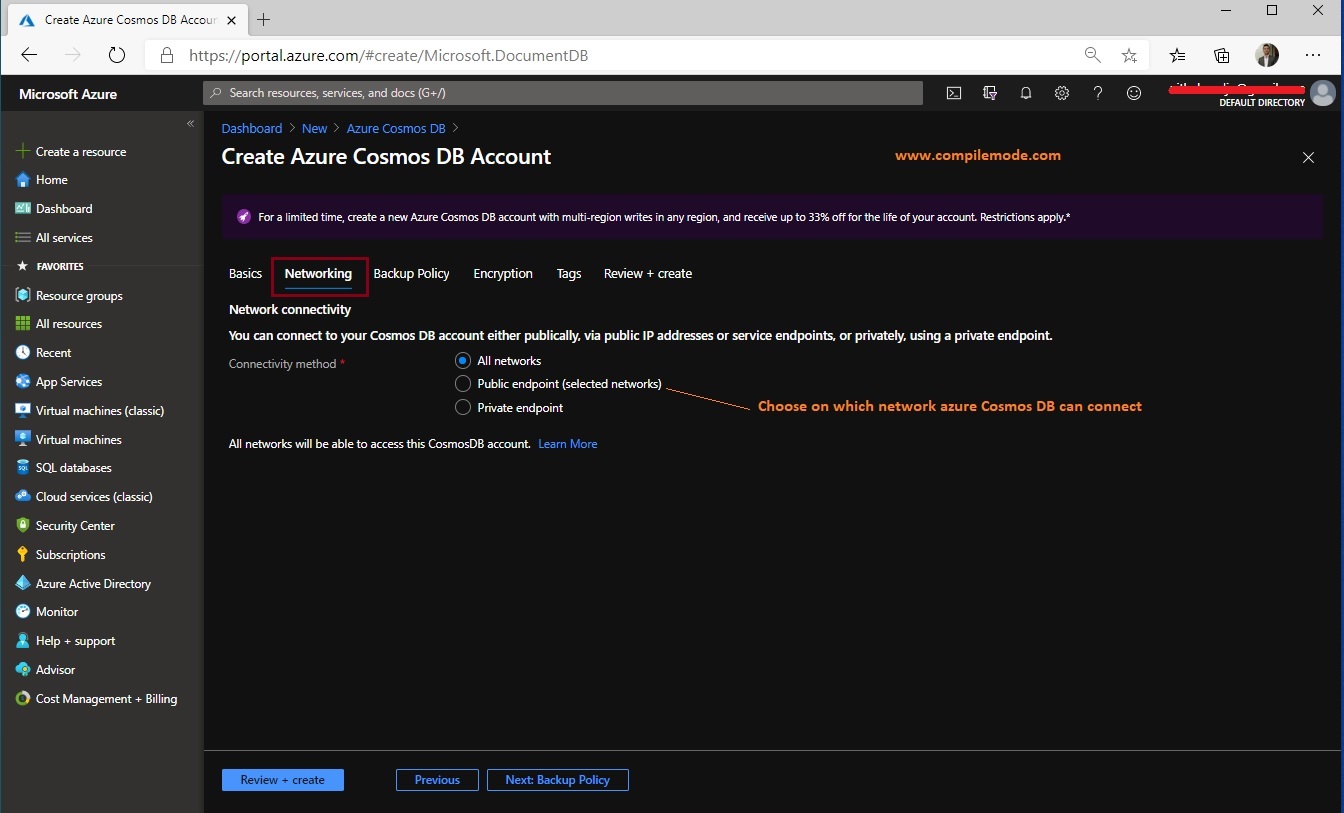The image size is (1344, 813).
Task: Add this page to favorites star
Action: pyautogui.click(x=1129, y=56)
